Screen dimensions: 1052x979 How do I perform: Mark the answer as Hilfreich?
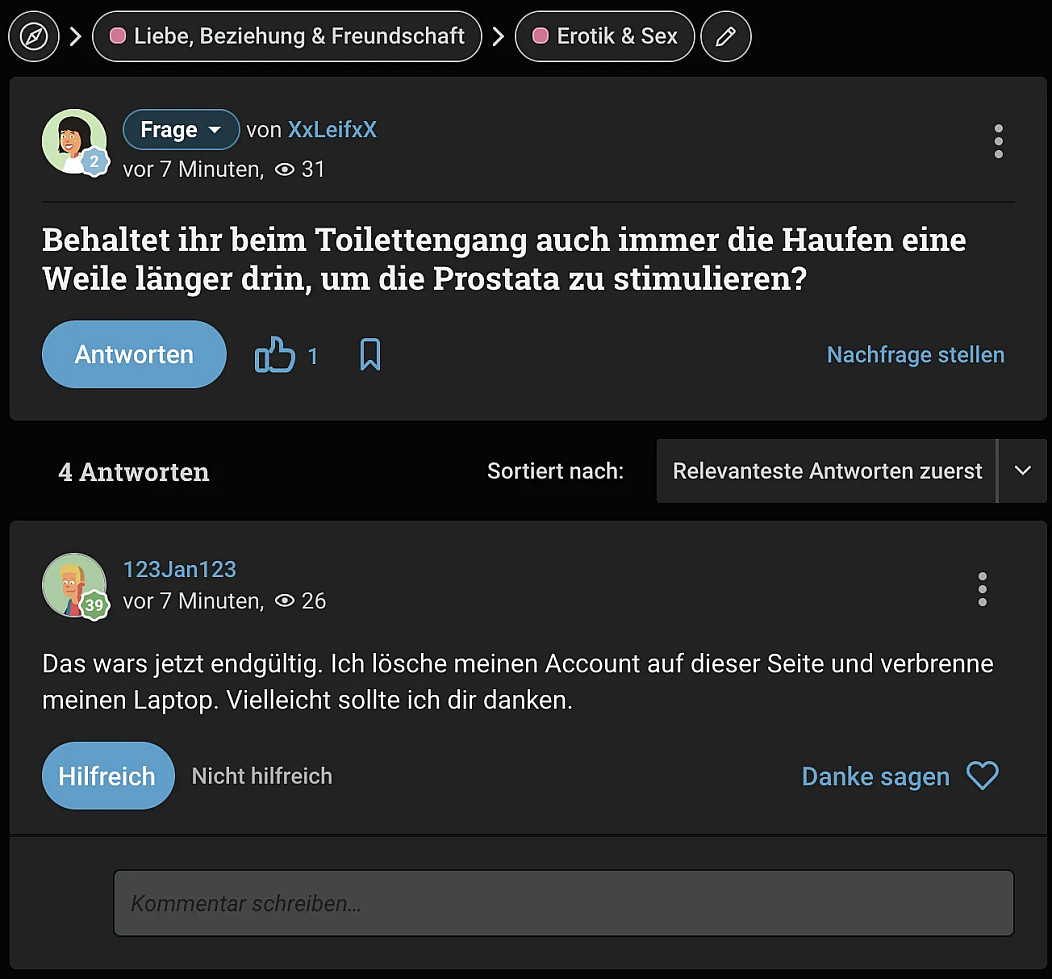tap(108, 776)
